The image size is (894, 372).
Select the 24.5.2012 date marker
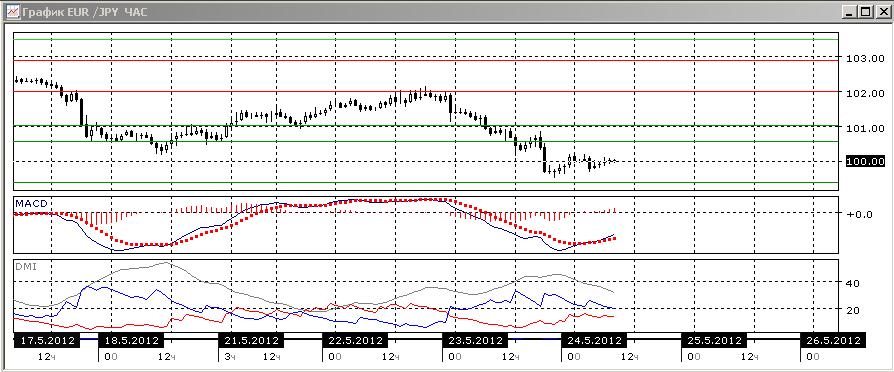pyautogui.click(x=594, y=341)
